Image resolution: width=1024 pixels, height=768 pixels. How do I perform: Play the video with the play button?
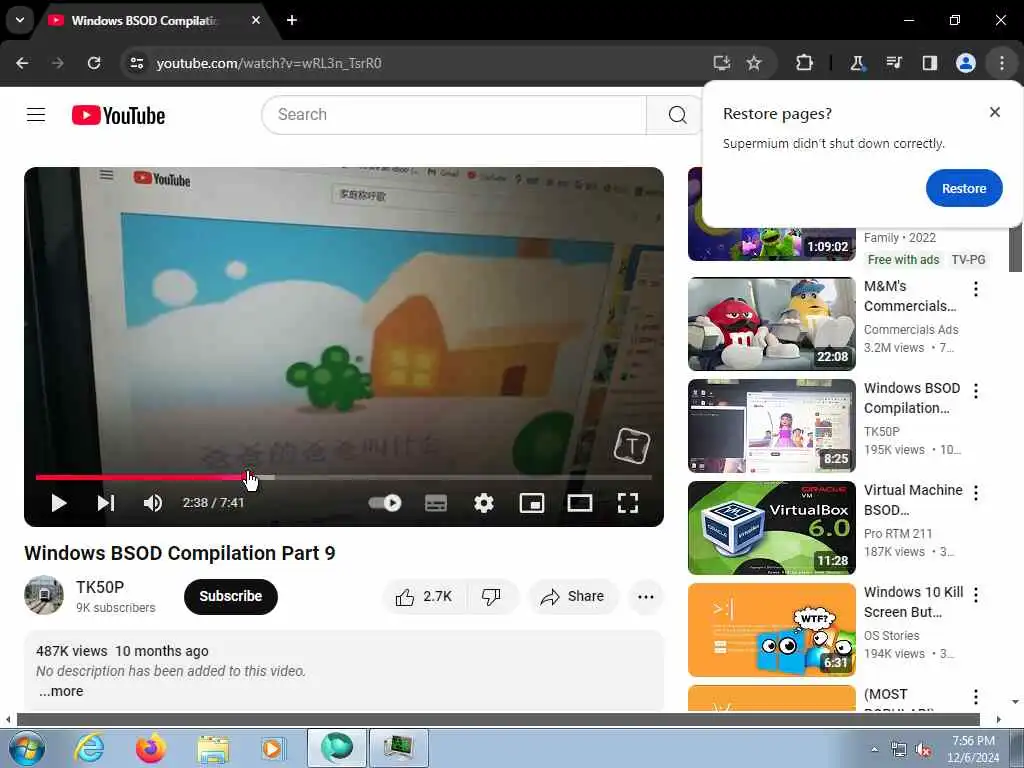(x=59, y=503)
